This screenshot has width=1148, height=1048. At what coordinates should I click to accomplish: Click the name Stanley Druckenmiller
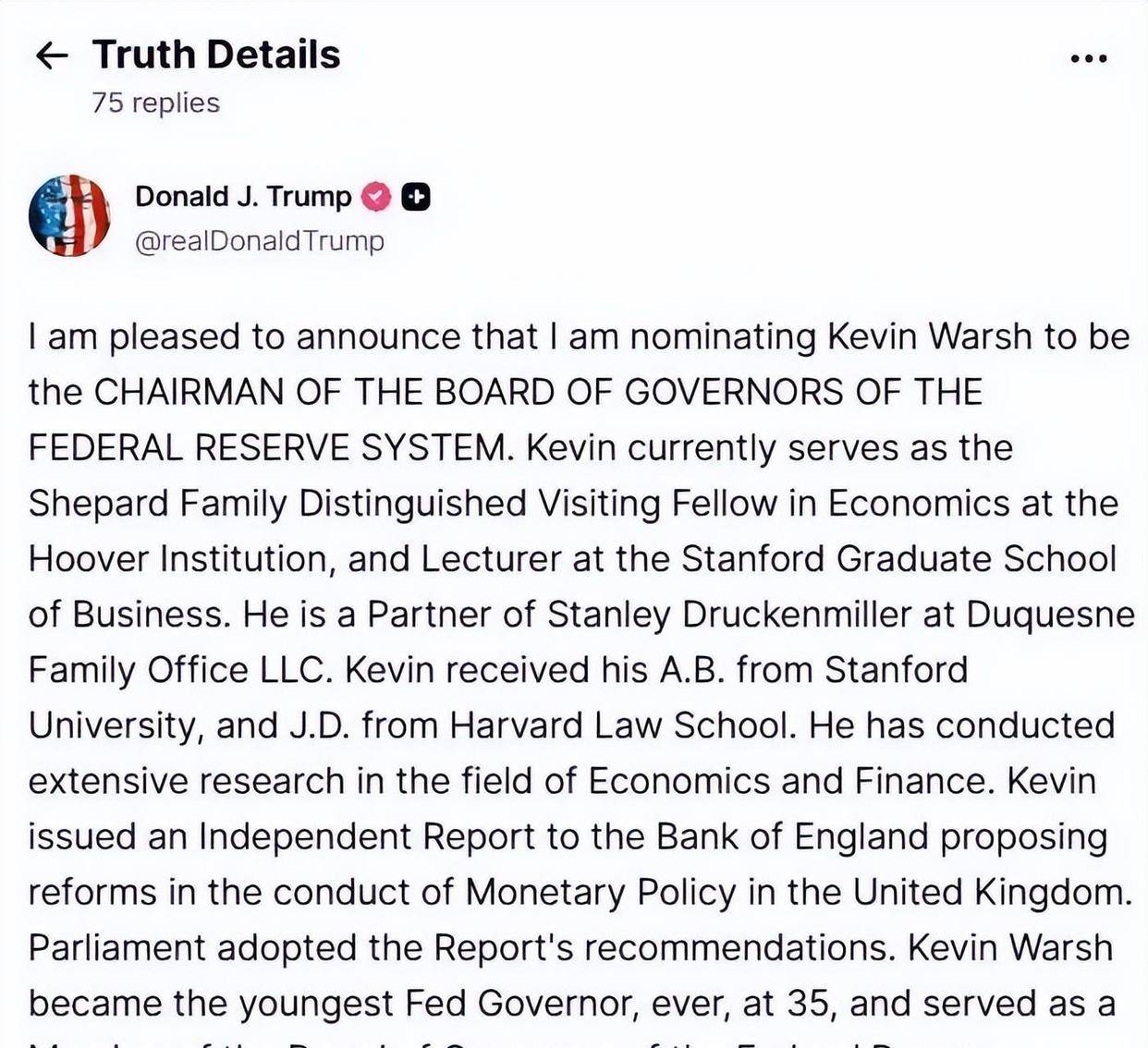click(729, 615)
